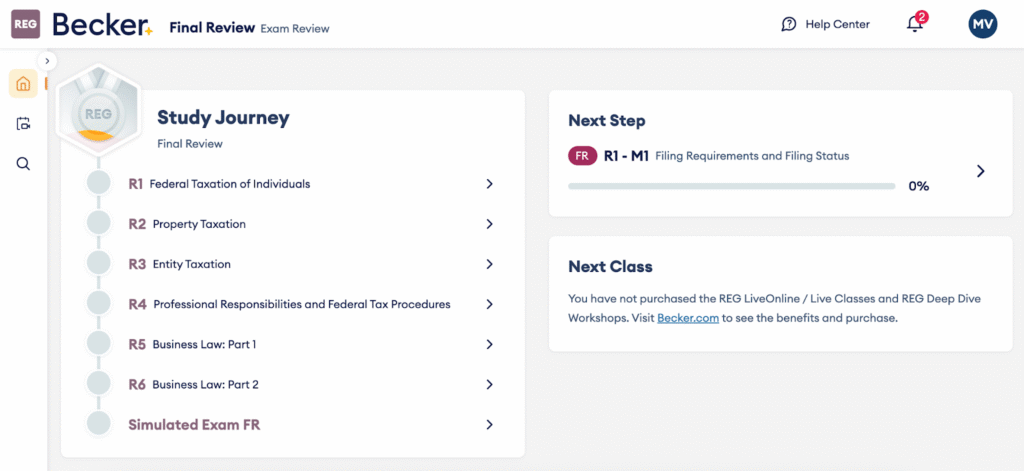Select R5 Business Law: Part 1
This screenshot has width=1024, height=471.
point(204,344)
